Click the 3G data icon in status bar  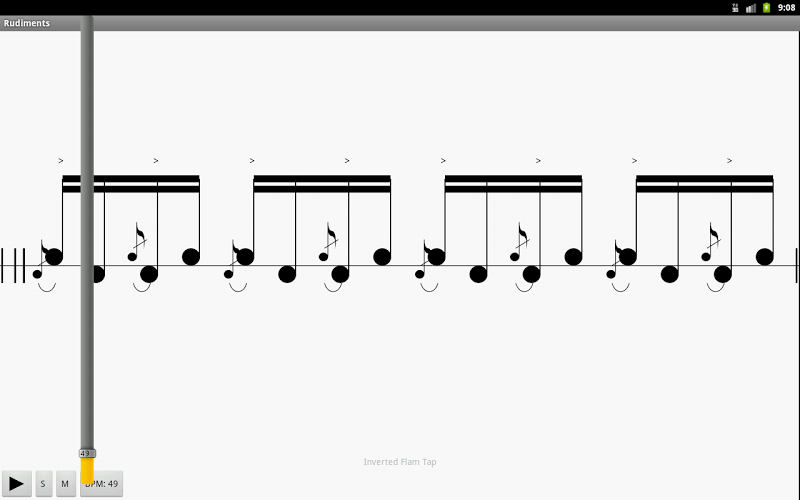click(x=735, y=8)
